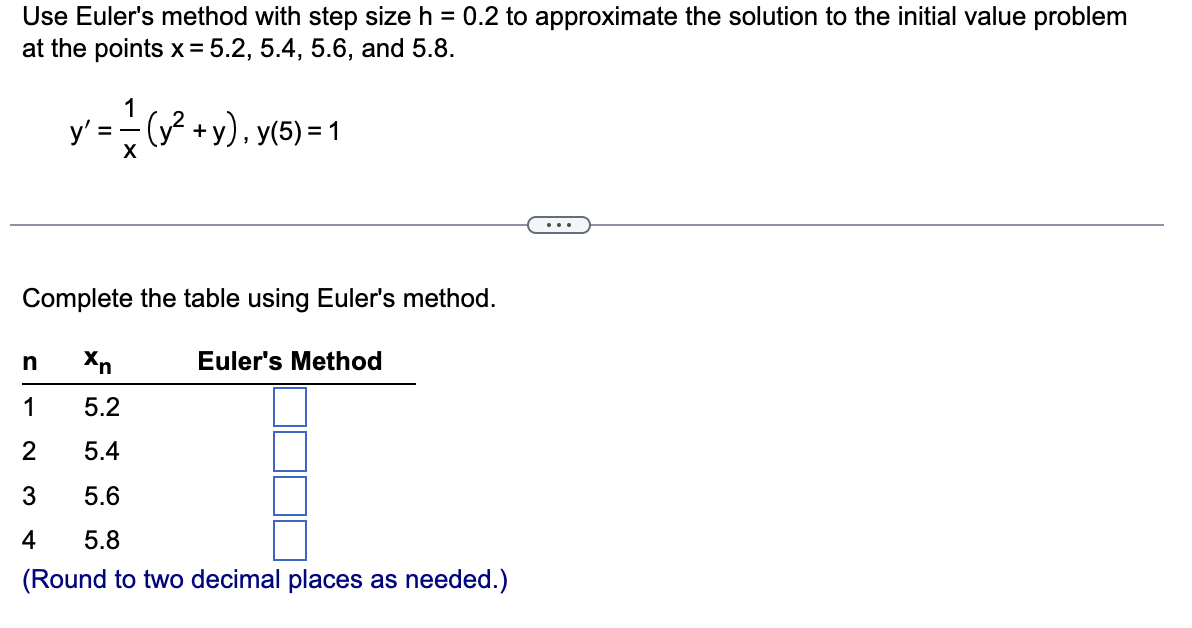Select row 3 labeled 5.6
This screenshot has width=1192, height=628.
click(100, 495)
